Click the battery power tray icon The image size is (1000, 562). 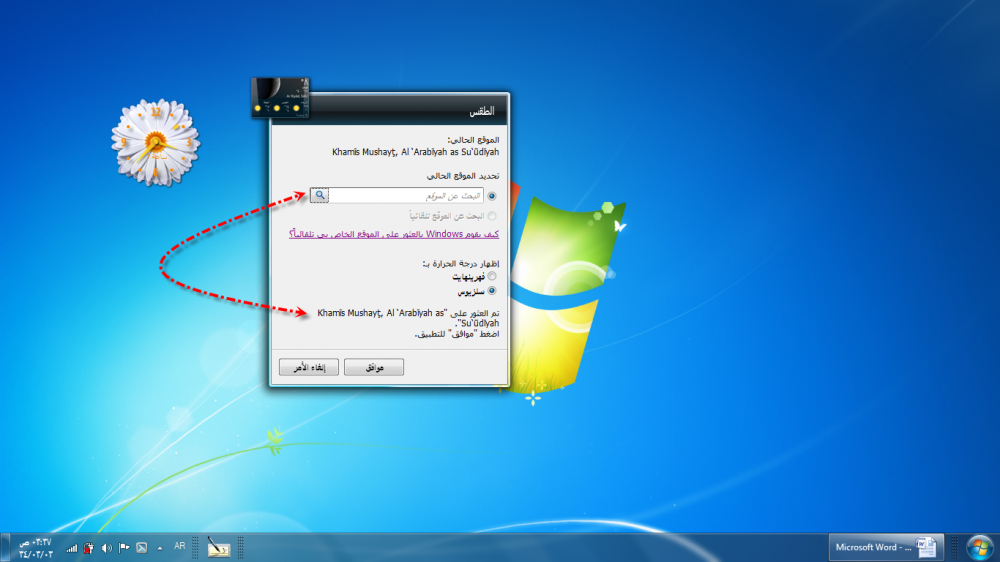(89, 548)
